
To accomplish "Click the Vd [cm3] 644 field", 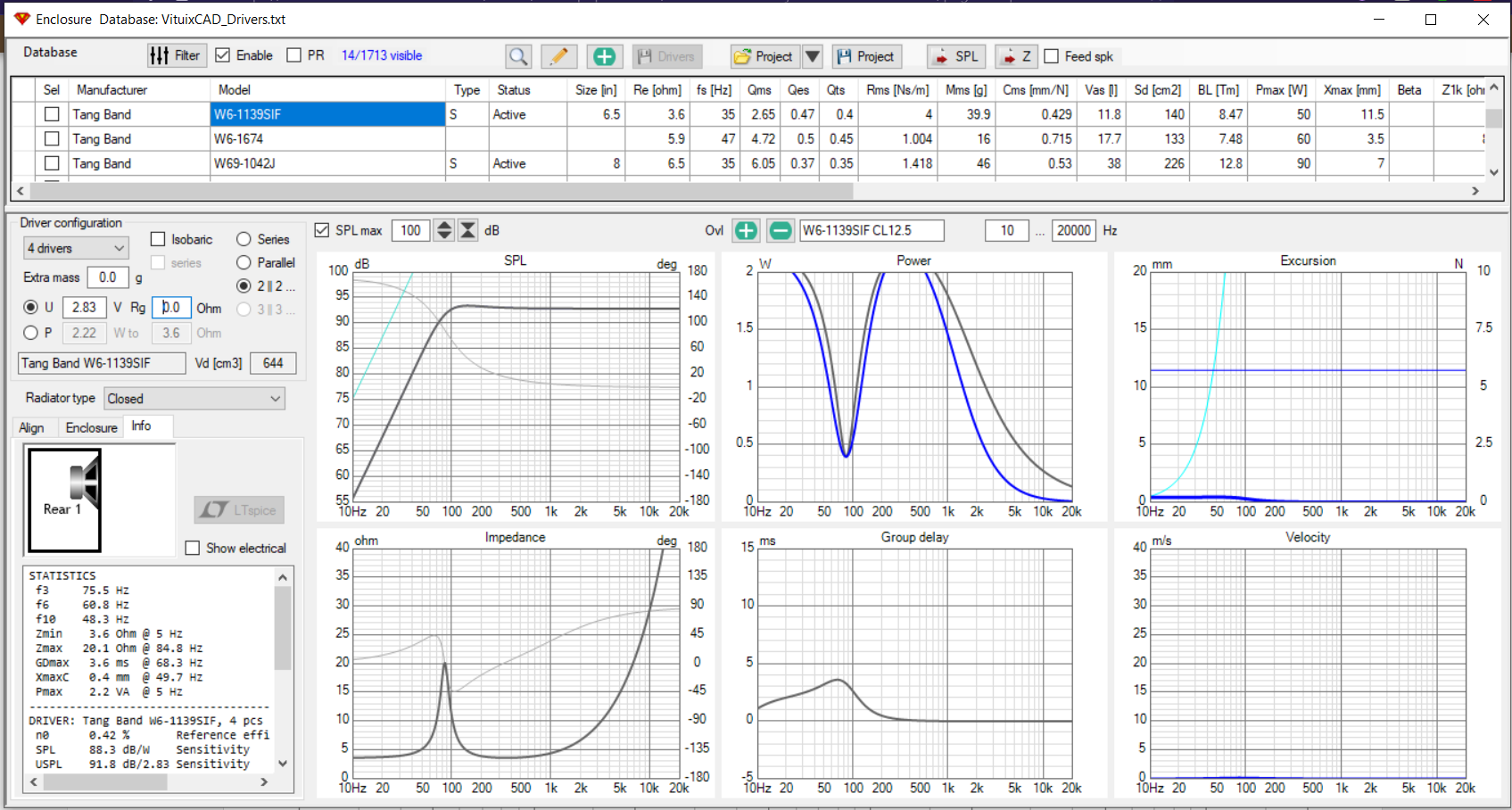I will [x=273, y=363].
